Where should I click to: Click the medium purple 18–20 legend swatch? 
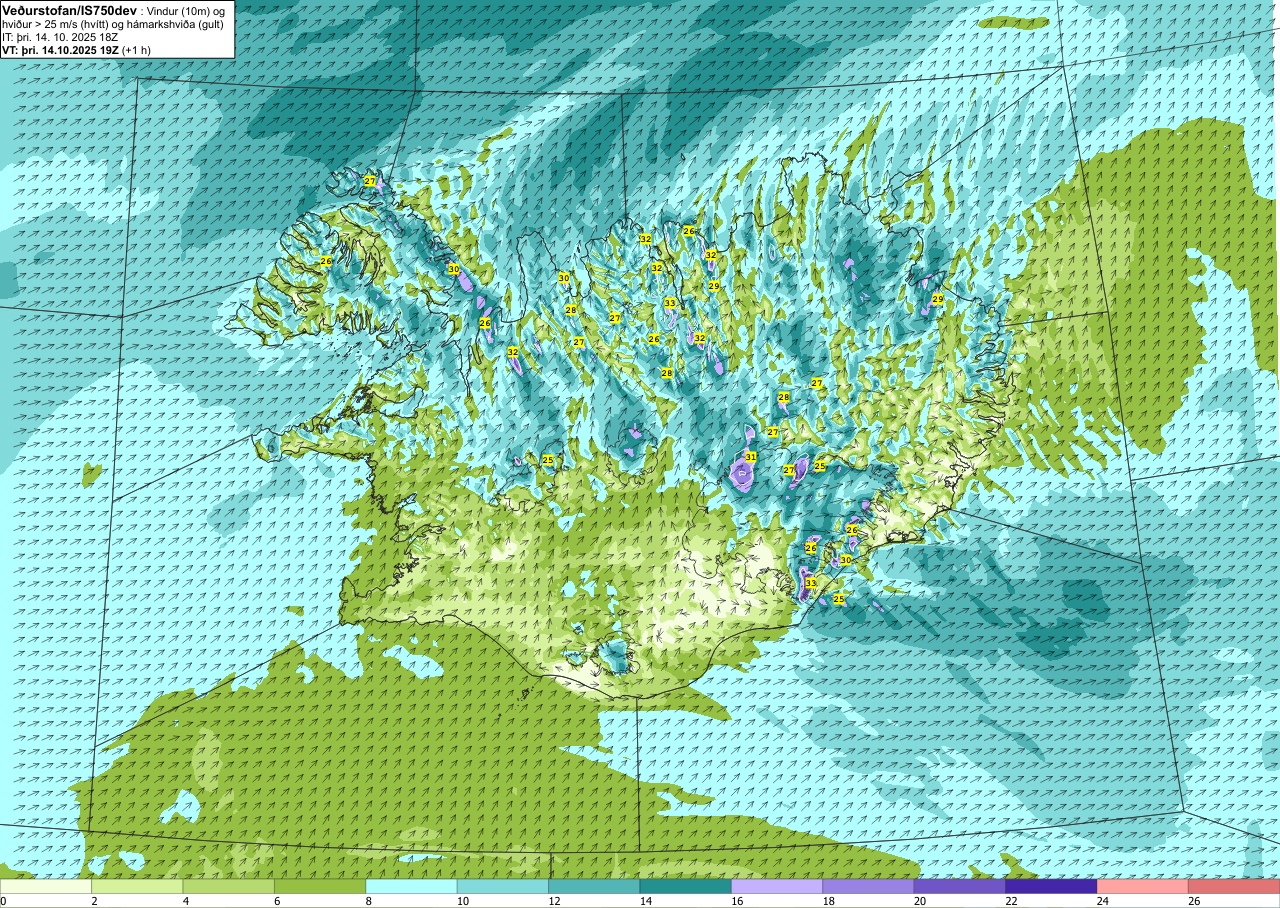tap(868, 886)
